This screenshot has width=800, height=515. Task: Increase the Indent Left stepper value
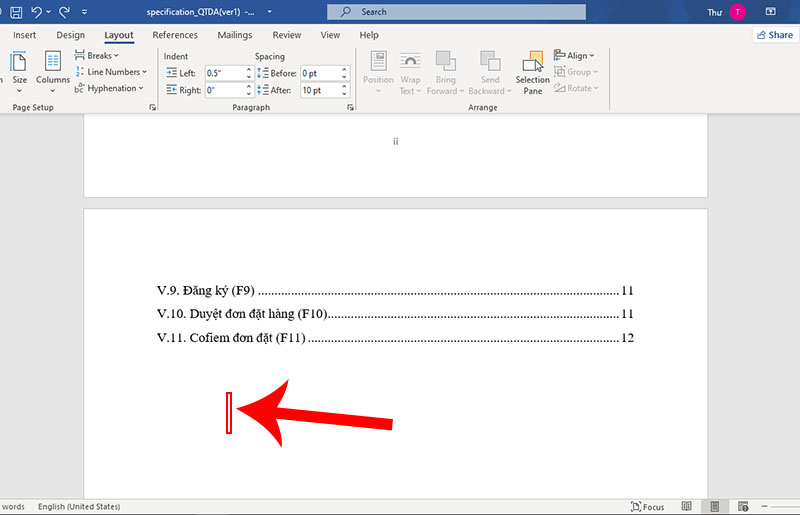[249, 69]
